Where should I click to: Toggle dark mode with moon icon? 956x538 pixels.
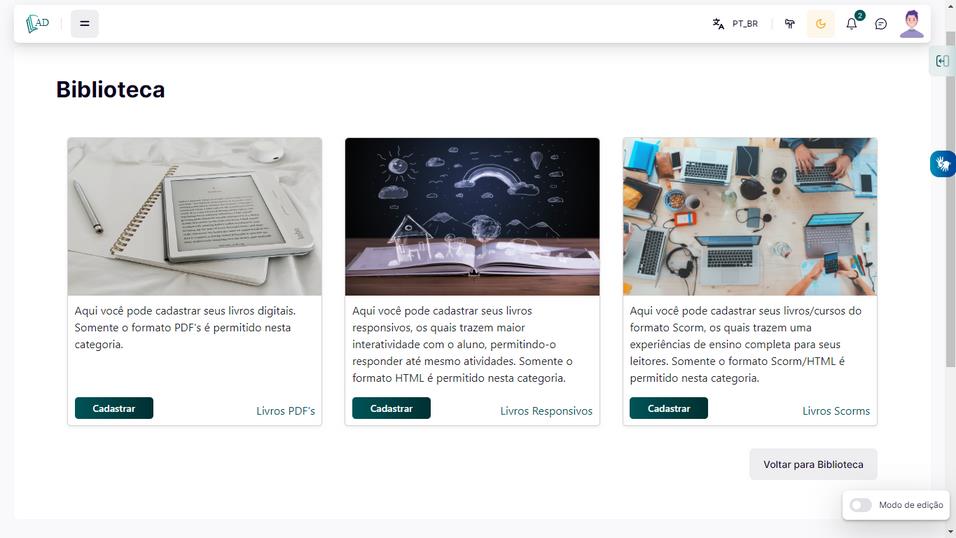coord(821,24)
